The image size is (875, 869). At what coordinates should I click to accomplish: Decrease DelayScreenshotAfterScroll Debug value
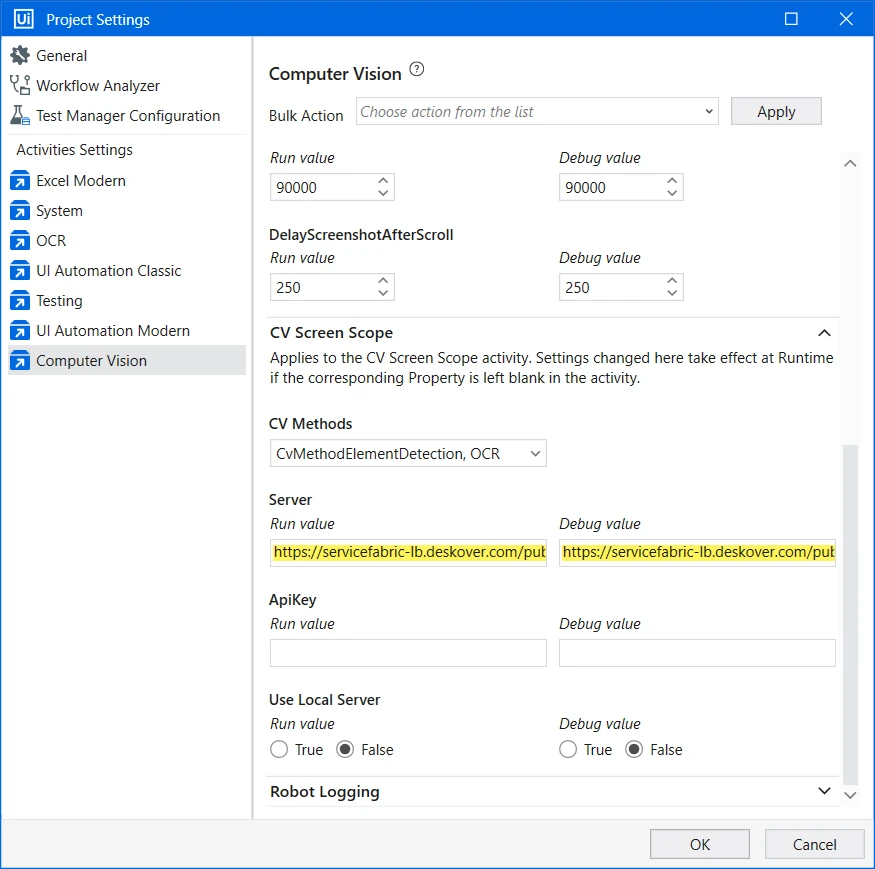tap(672, 292)
